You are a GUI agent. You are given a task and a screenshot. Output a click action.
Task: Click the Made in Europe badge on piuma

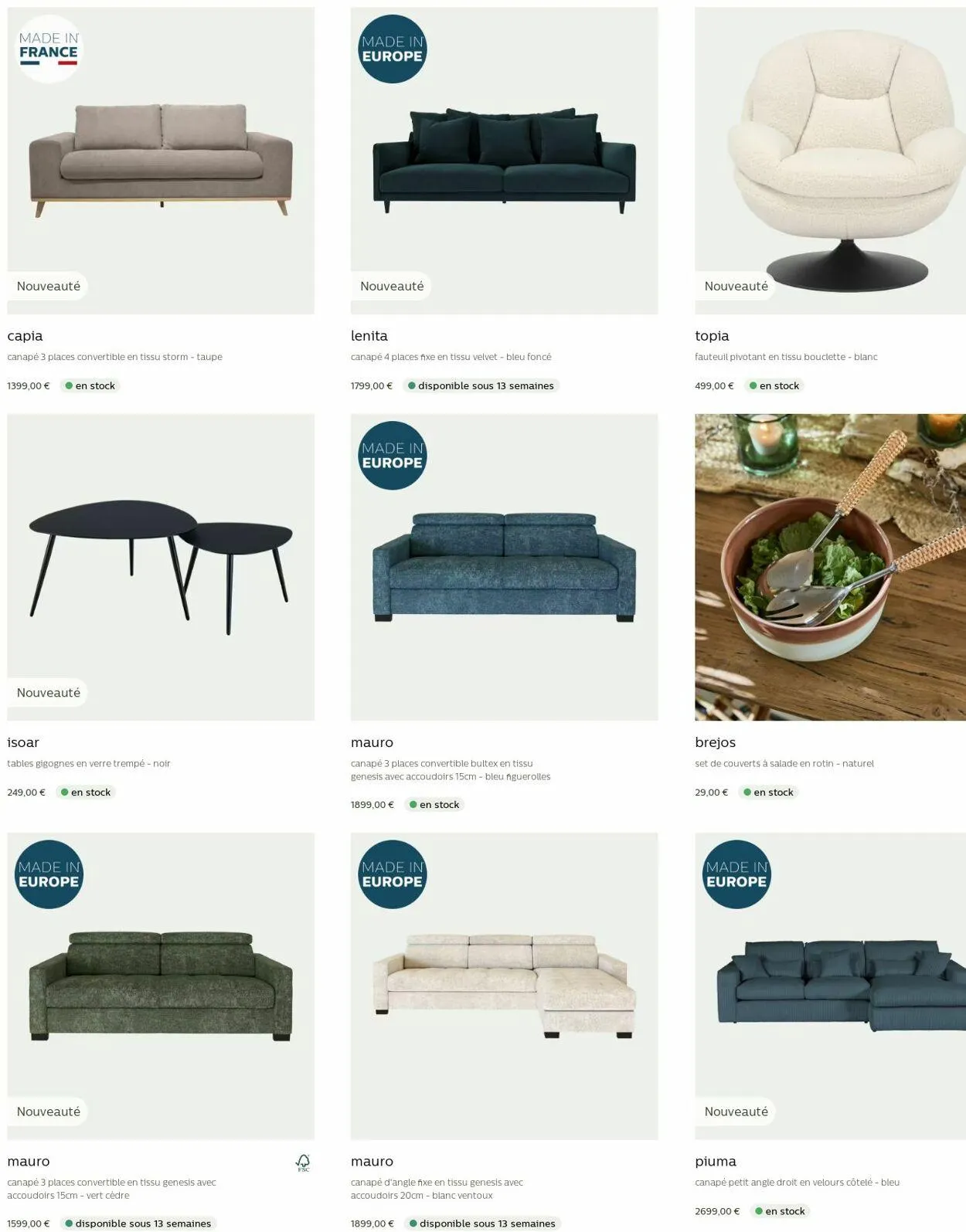click(x=736, y=874)
